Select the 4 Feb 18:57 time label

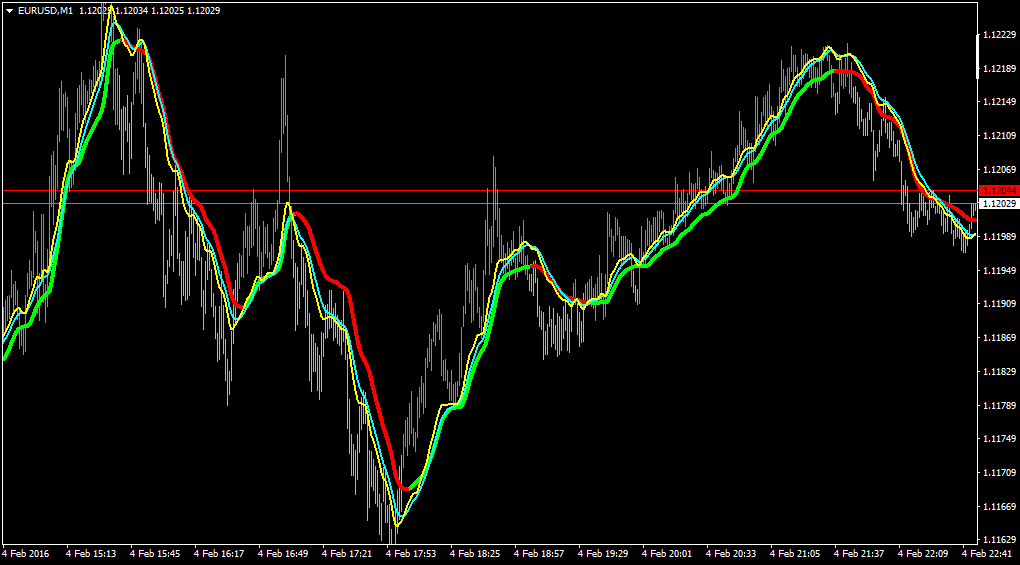539,553
